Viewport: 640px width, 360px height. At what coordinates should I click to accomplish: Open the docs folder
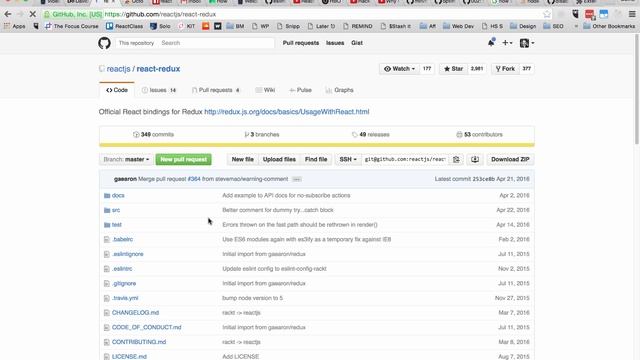click(x=118, y=196)
